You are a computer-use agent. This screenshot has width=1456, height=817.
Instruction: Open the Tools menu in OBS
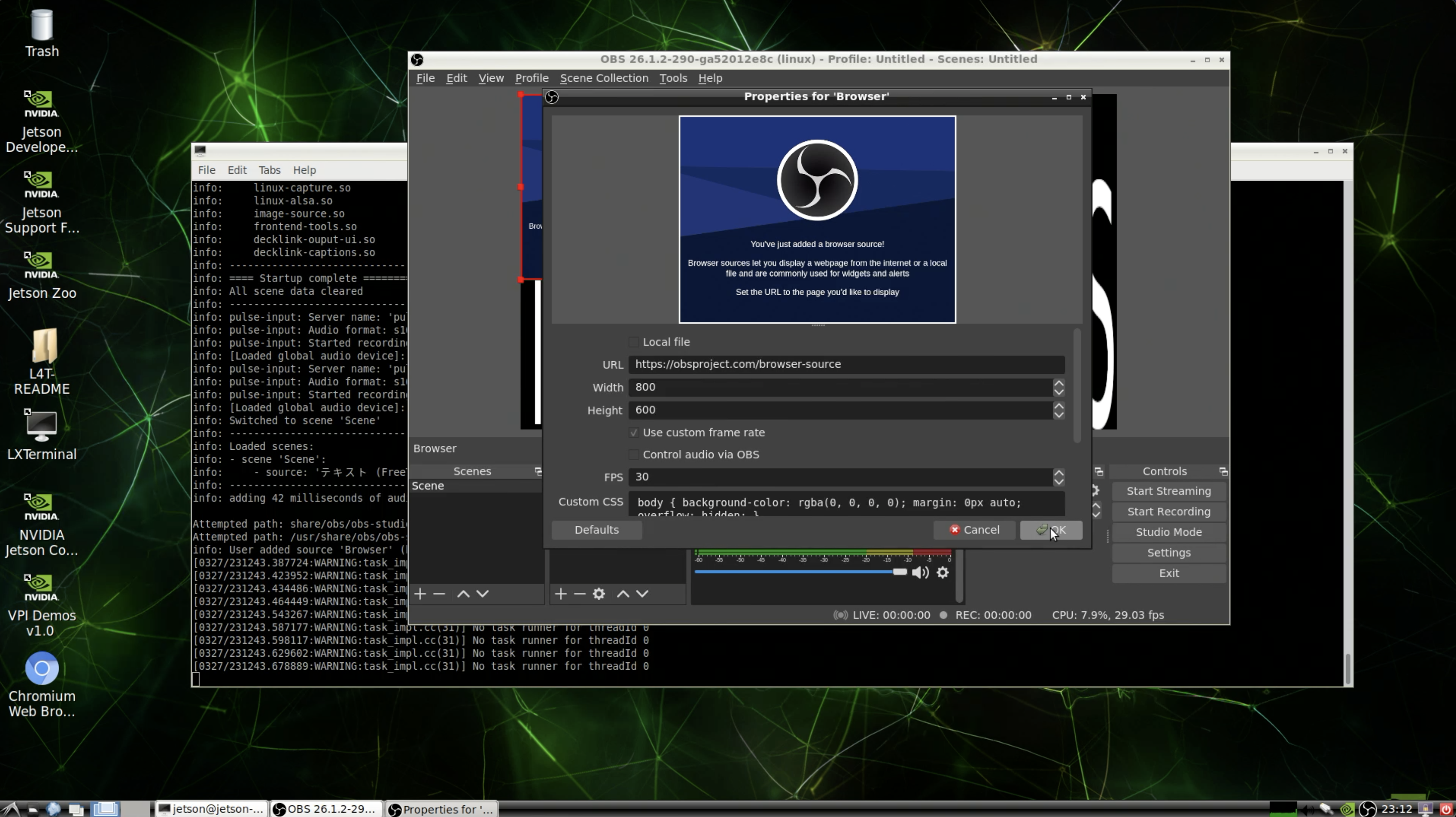[x=673, y=78]
